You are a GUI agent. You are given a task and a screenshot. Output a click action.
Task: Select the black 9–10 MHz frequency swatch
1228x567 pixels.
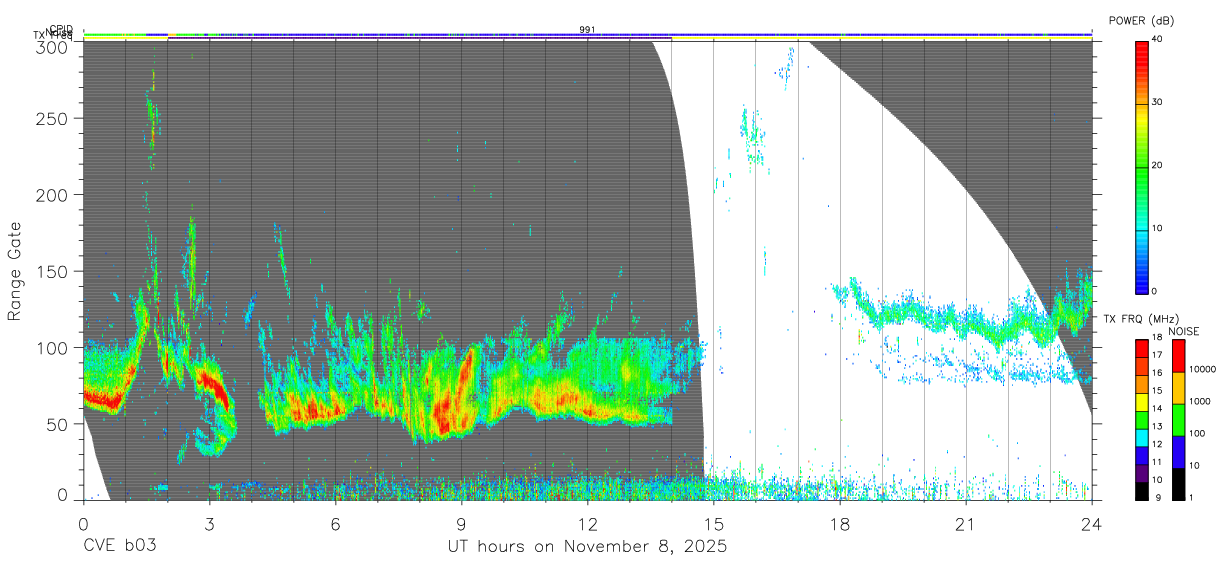[1141, 489]
